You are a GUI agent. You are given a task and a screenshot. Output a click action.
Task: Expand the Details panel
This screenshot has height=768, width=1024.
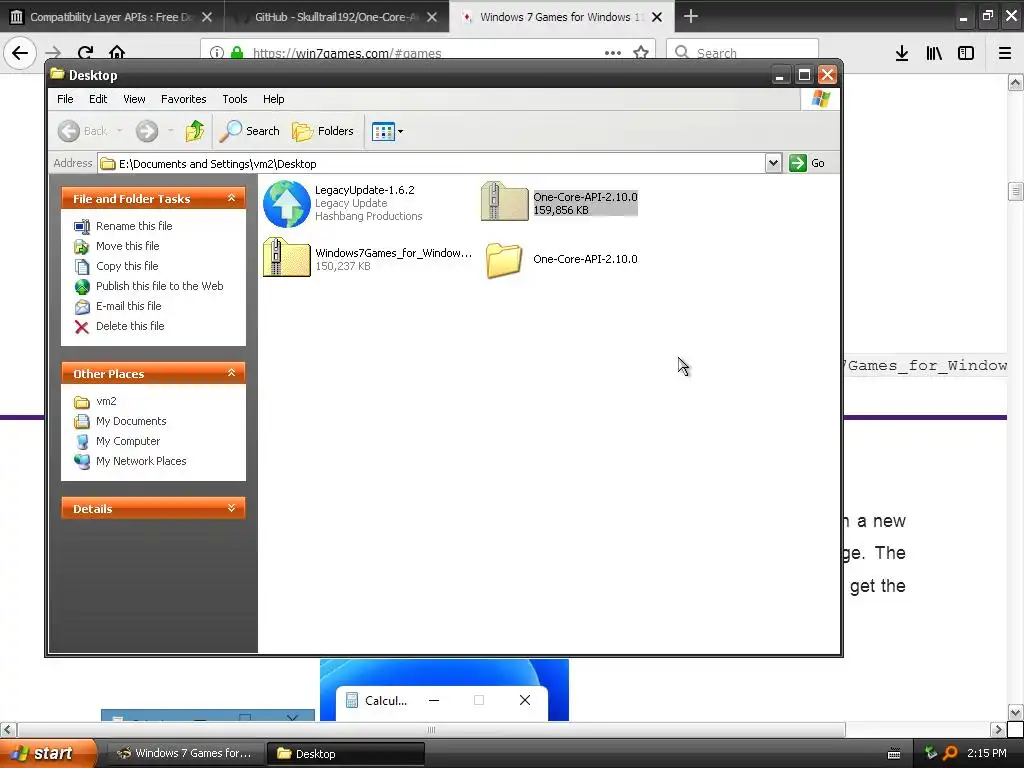click(x=231, y=508)
